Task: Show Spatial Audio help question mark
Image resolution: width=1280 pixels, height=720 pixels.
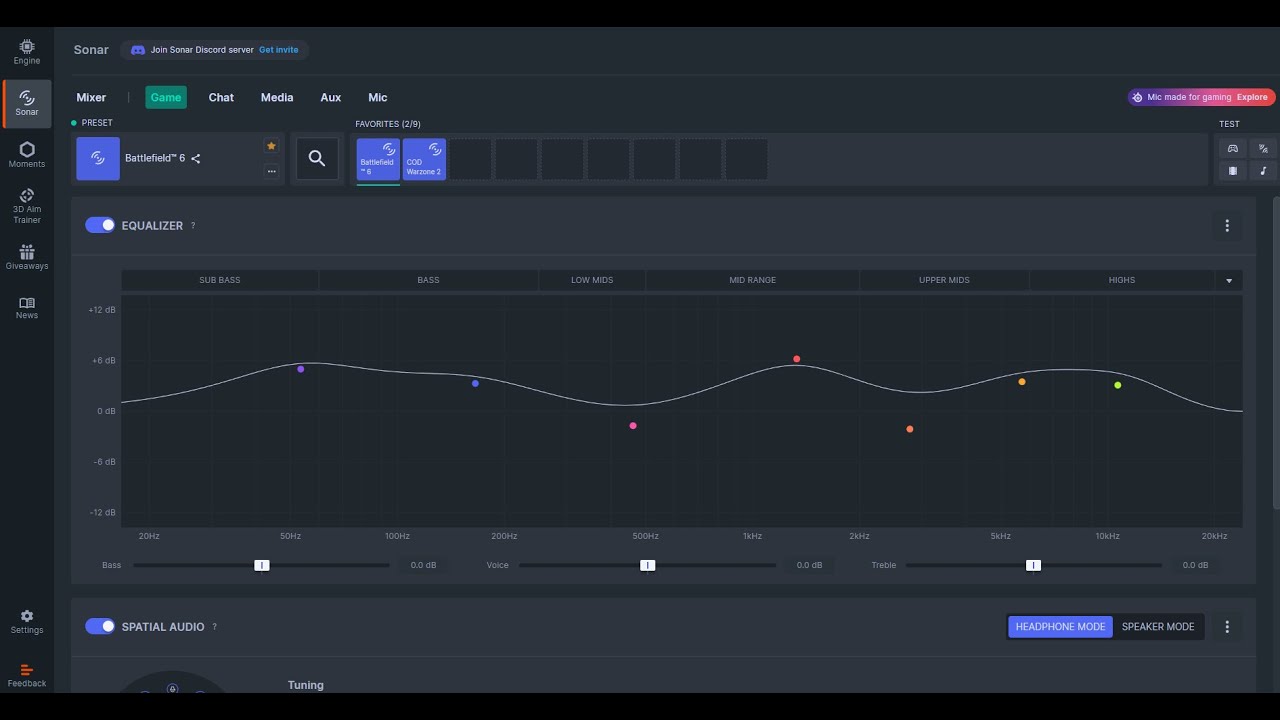Action: pyautogui.click(x=214, y=627)
